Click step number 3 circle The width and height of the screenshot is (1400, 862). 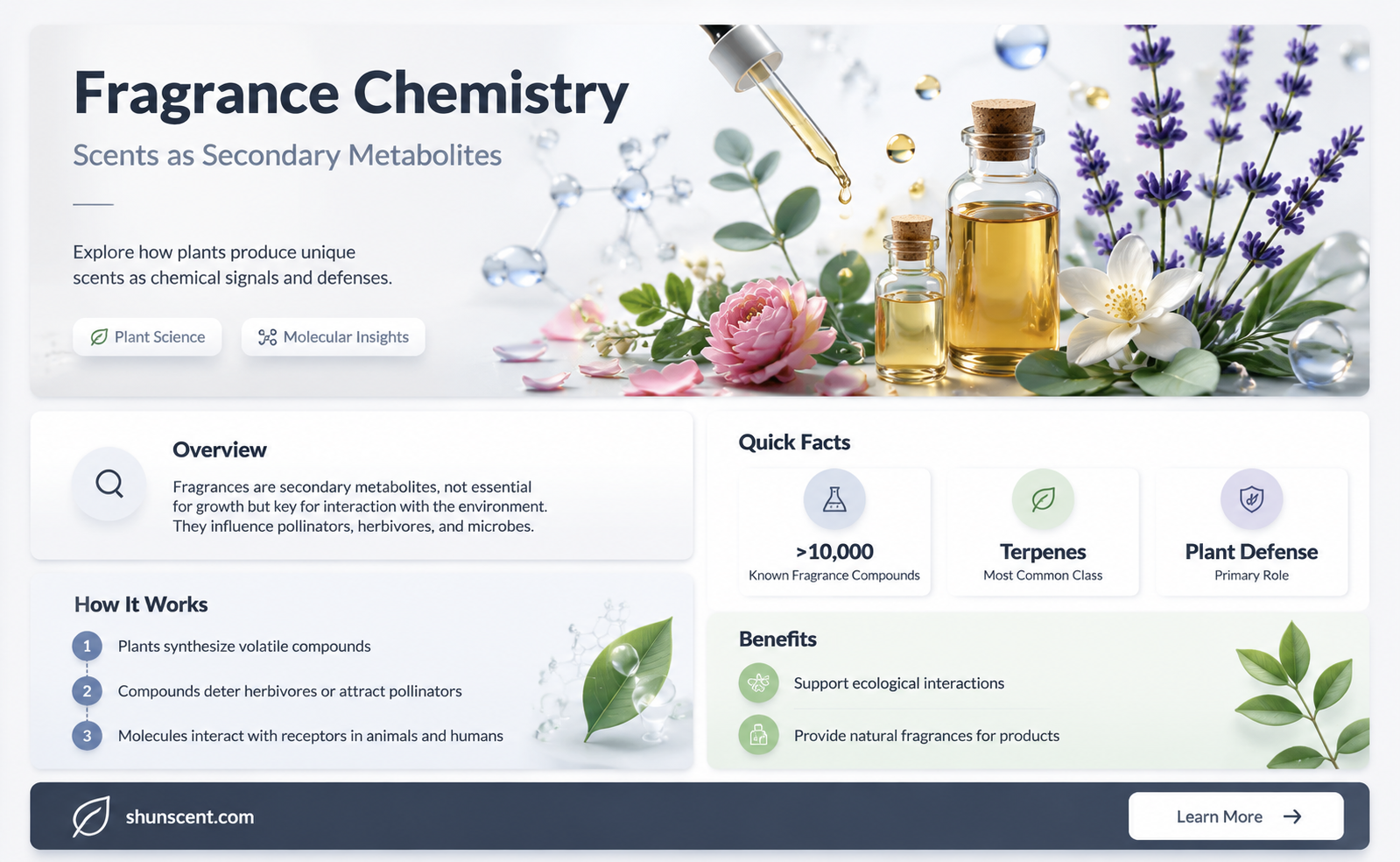coord(87,736)
